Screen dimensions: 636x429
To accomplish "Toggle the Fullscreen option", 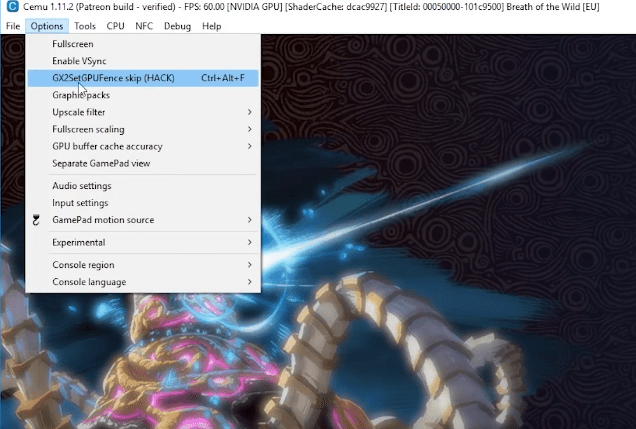I will point(75,45).
